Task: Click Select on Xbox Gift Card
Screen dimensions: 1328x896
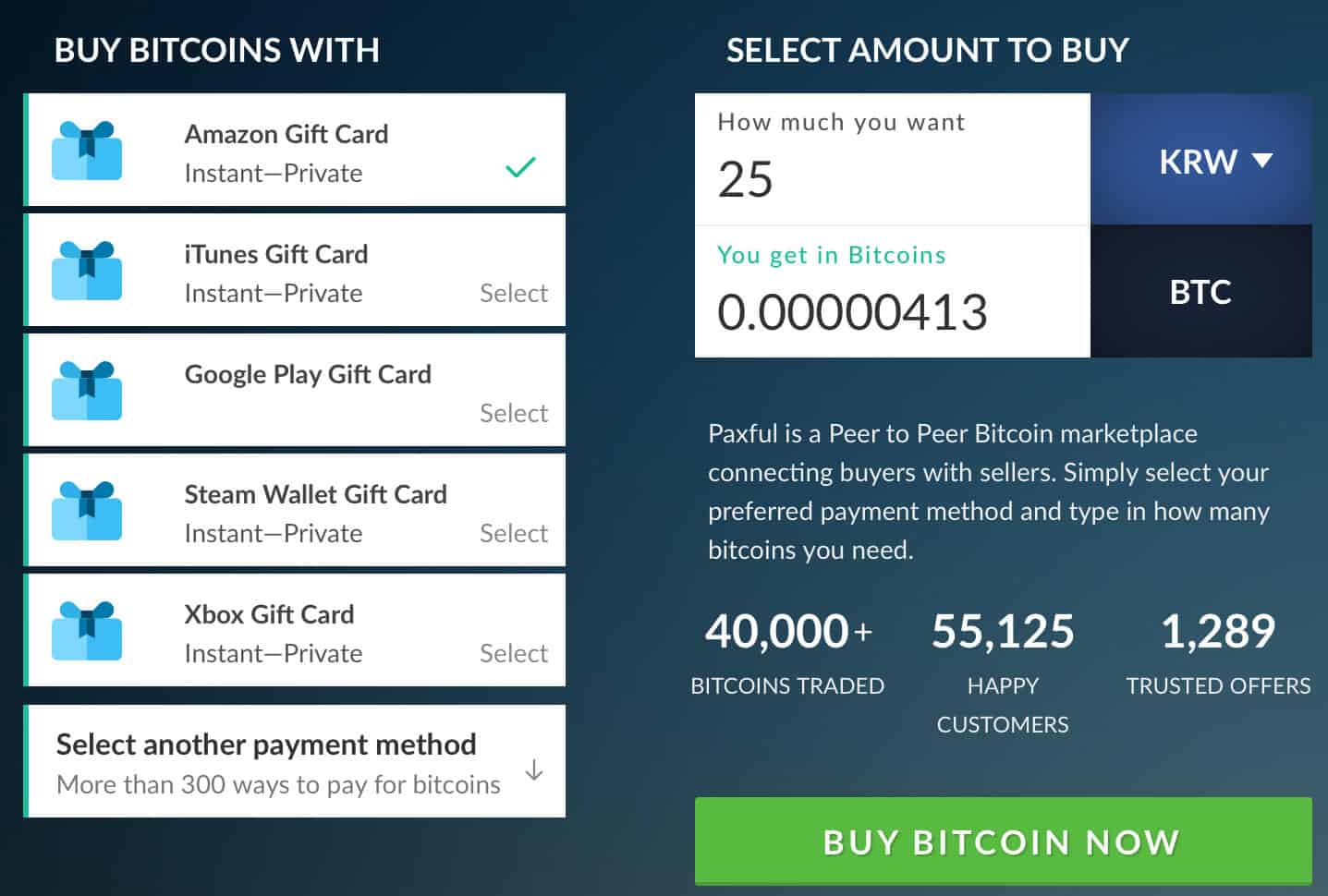Action: tap(514, 653)
